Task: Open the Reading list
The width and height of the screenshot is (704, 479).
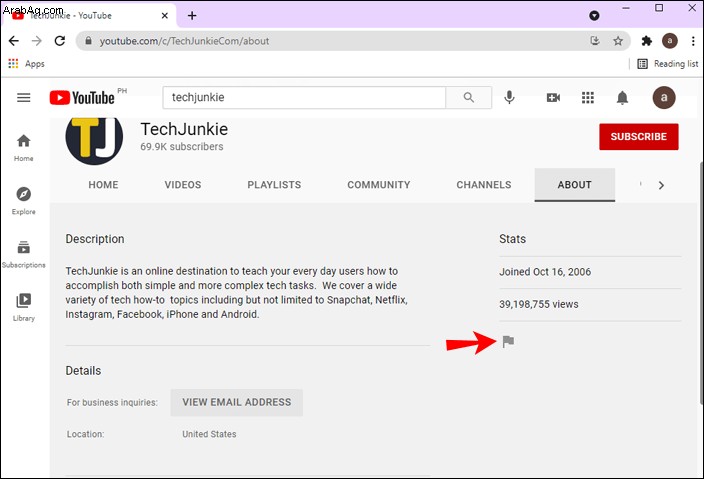Action: pyautogui.click(x=668, y=64)
